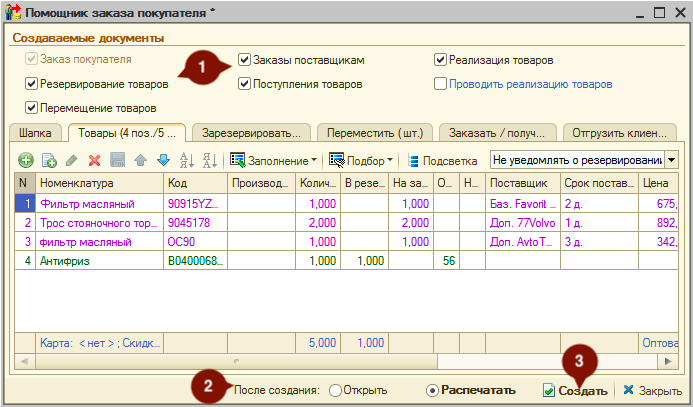Viewport: 693px width, 407px height.
Task: Select the Распечатать radio button
Action: 432,391
